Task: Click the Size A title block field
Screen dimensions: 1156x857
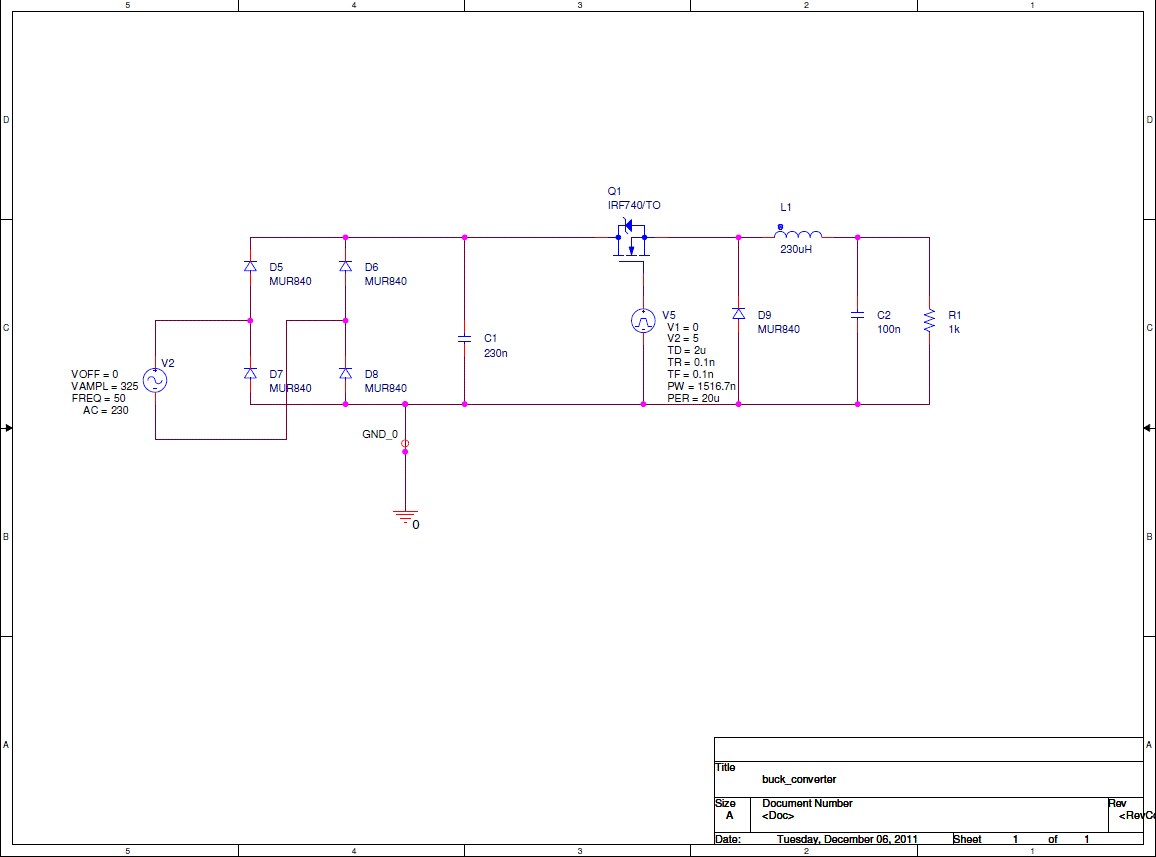Action: [x=730, y=816]
